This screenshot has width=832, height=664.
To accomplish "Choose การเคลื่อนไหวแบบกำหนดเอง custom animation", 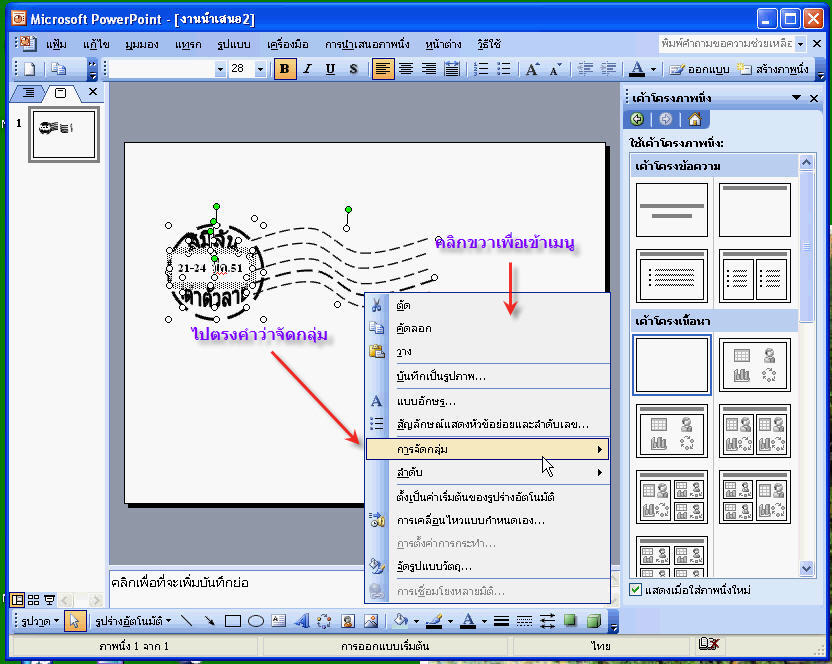I will coord(487,520).
